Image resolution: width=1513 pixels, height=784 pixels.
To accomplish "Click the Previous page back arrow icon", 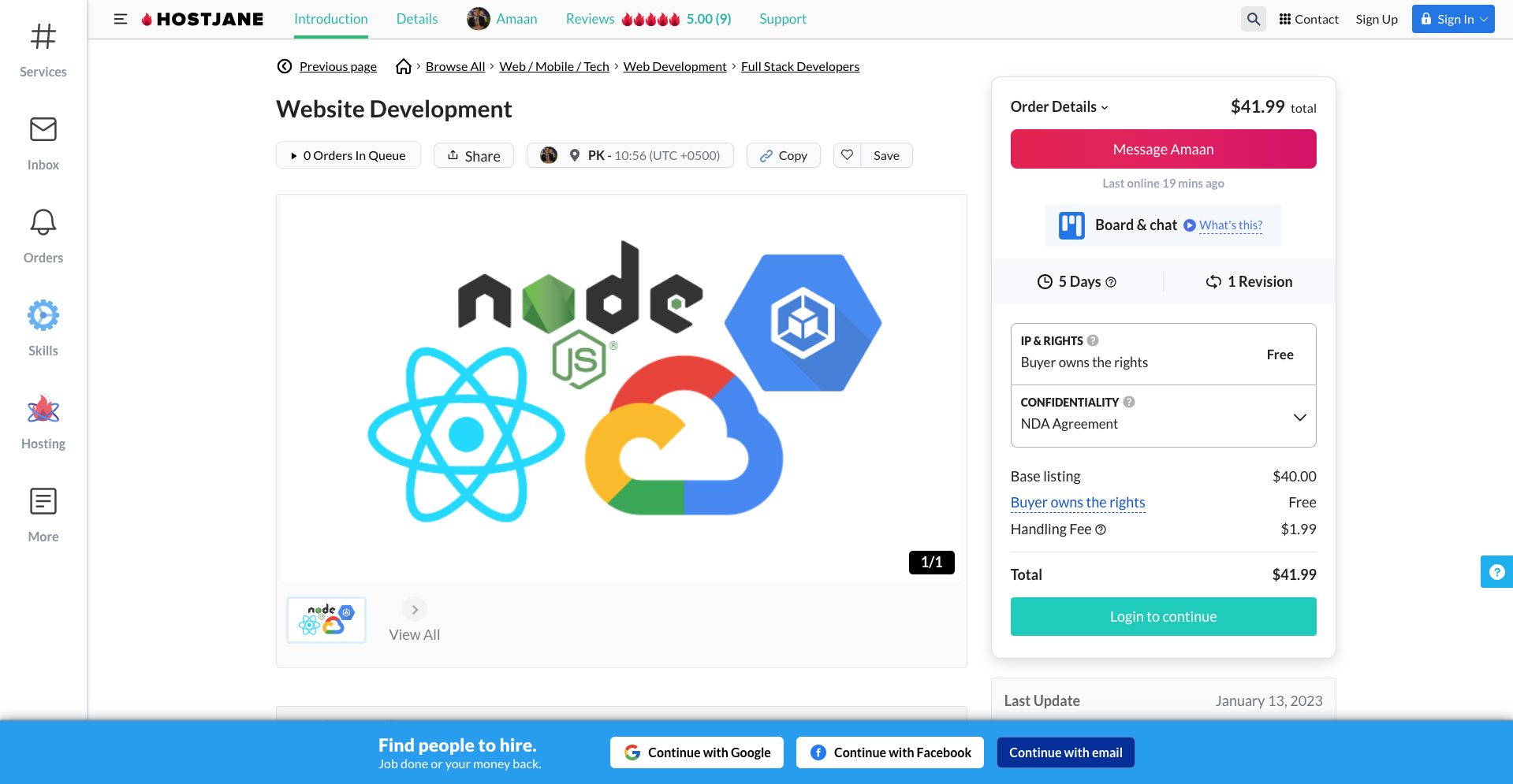I will (x=285, y=66).
